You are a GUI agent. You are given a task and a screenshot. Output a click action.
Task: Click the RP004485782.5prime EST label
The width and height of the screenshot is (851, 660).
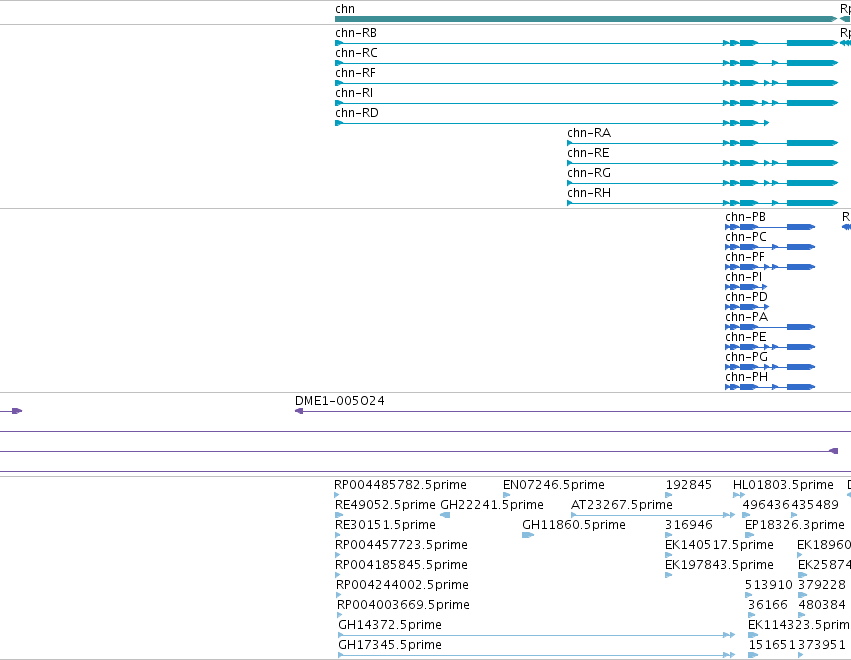point(401,485)
